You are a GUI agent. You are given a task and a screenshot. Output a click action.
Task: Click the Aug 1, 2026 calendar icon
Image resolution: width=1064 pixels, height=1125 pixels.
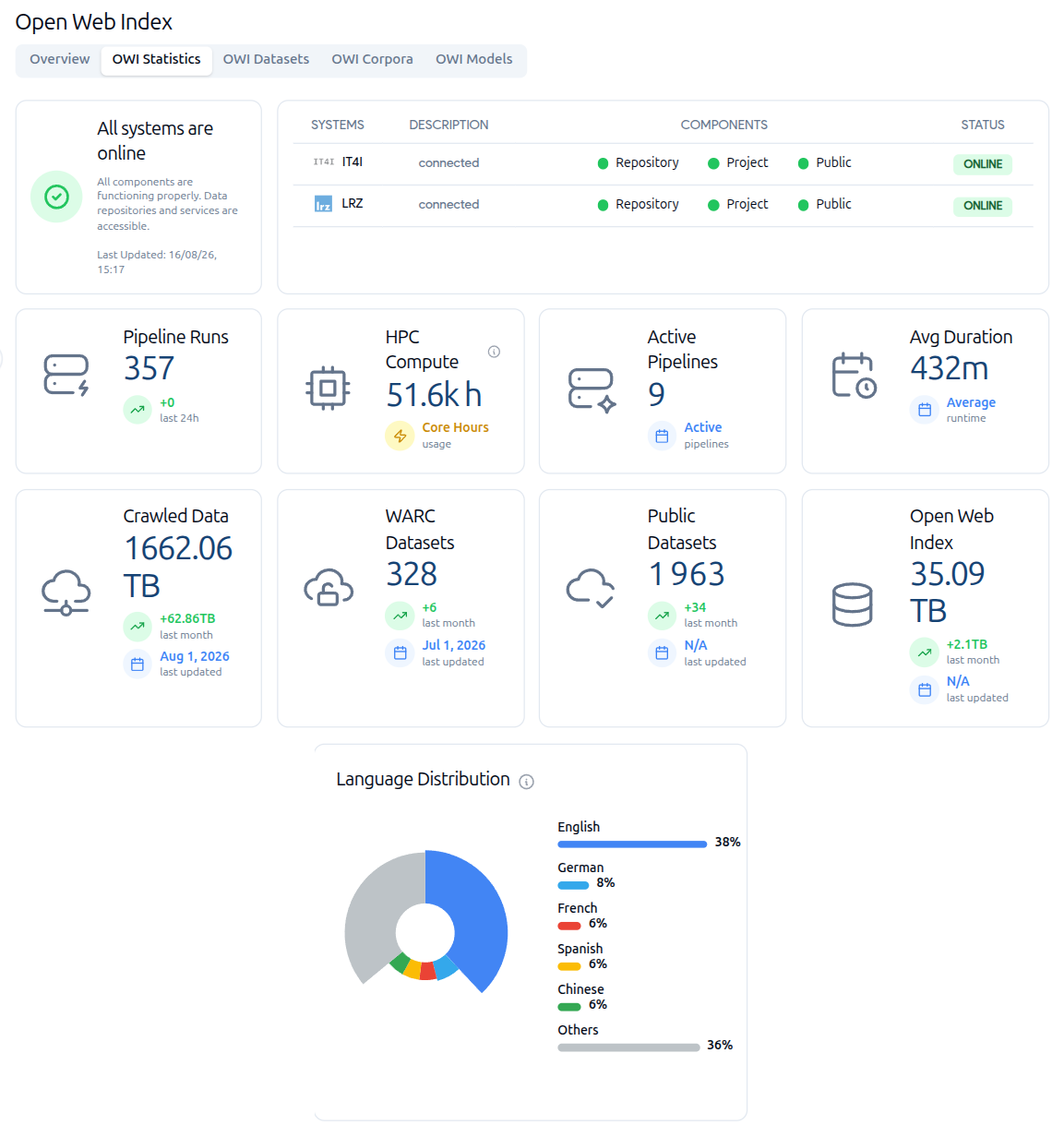click(x=137, y=664)
